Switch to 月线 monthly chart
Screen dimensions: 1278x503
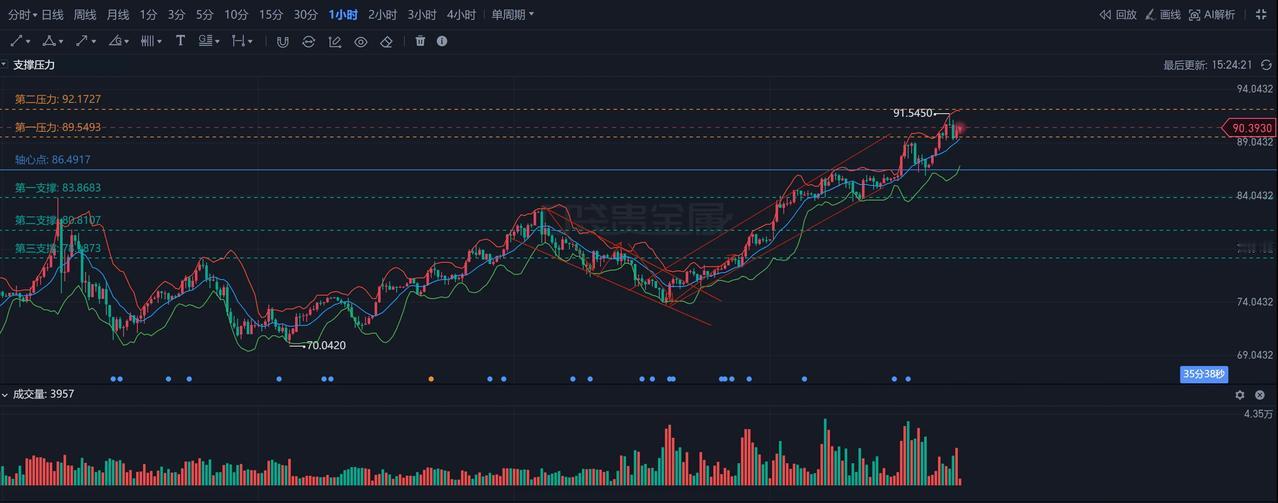click(118, 15)
